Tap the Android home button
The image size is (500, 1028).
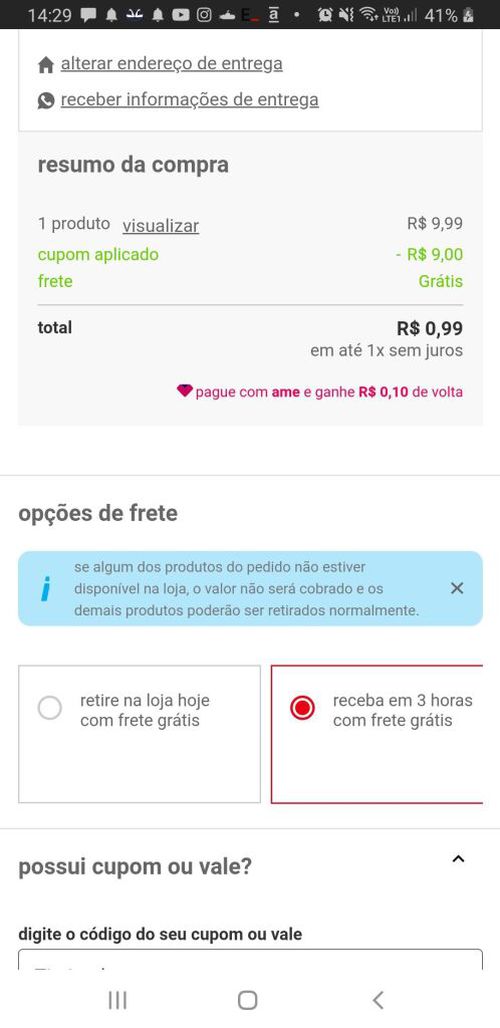tap(247, 1000)
